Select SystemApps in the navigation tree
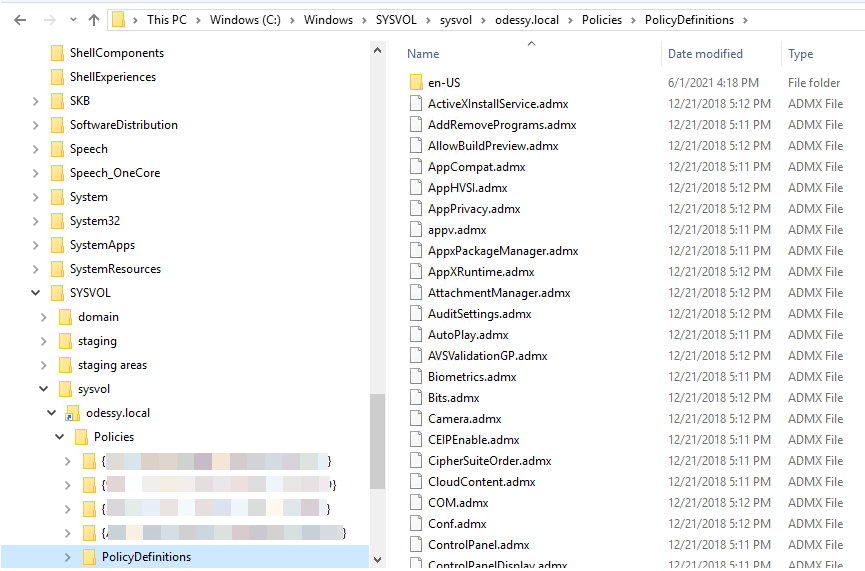The width and height of the screenshot is (865, 571). pyautogui.click(x=102, y=245)
